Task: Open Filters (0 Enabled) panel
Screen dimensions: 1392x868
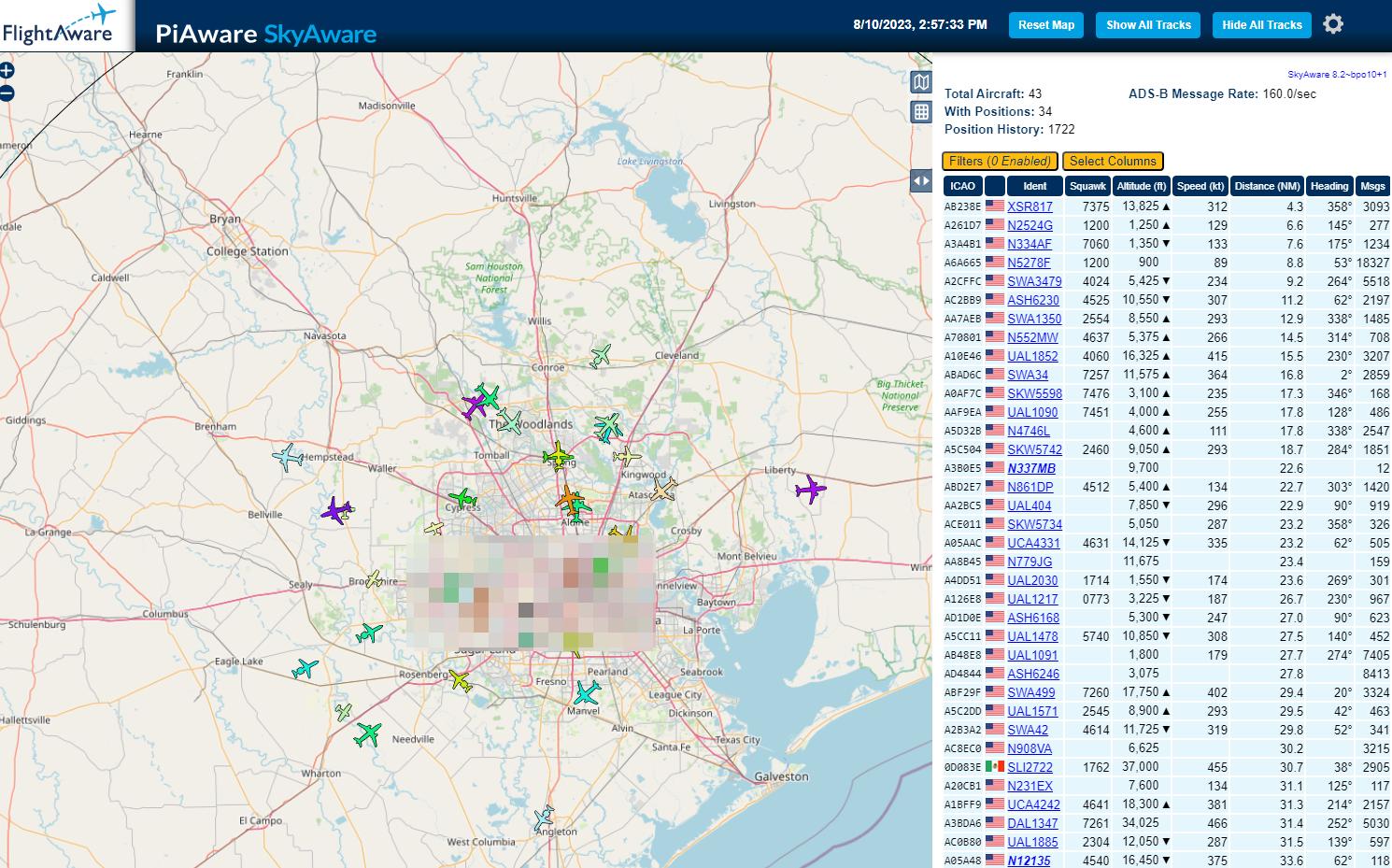Action: click(1000, 161)
